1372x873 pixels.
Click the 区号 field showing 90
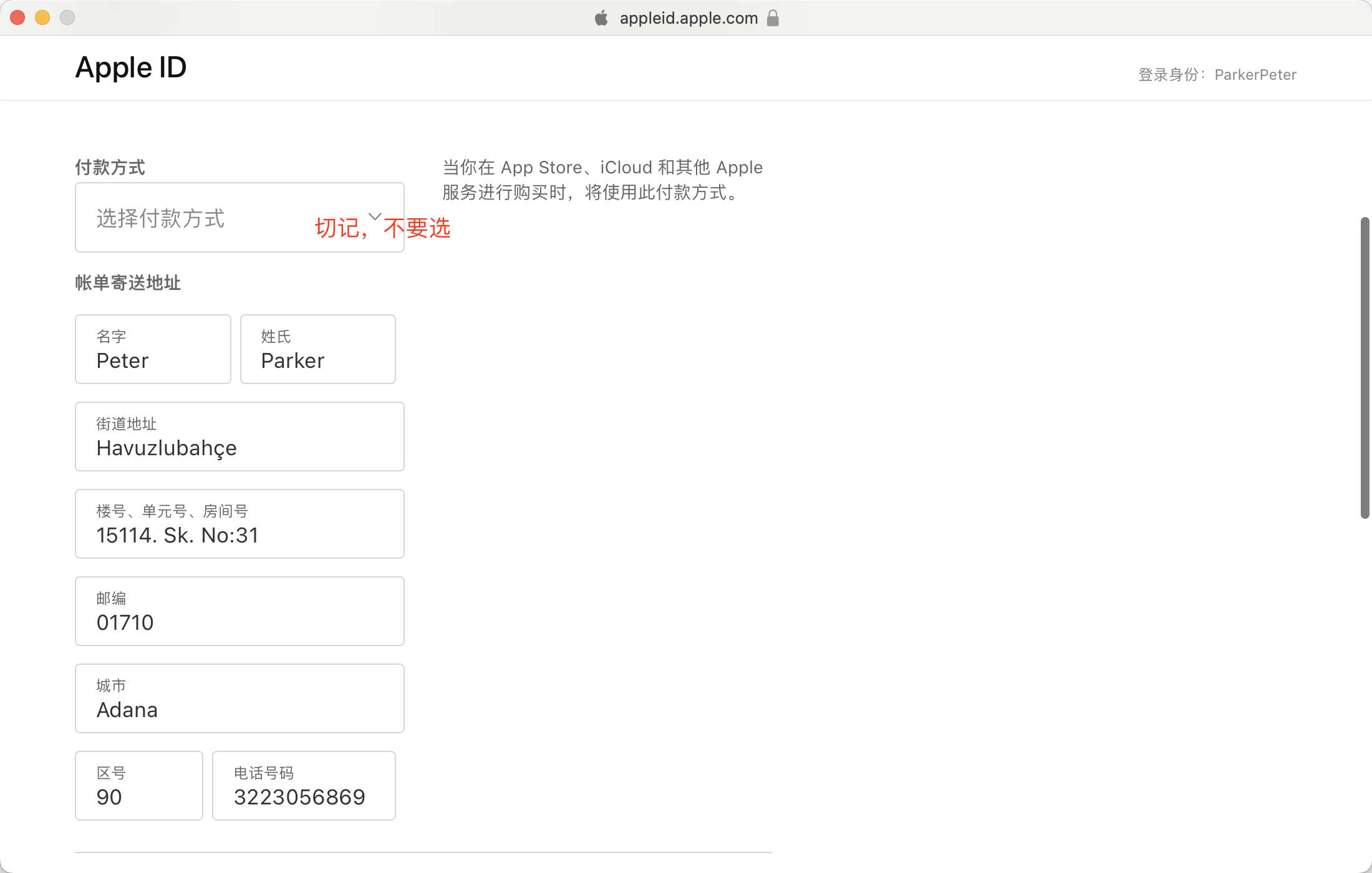click(x=138, y=786)
